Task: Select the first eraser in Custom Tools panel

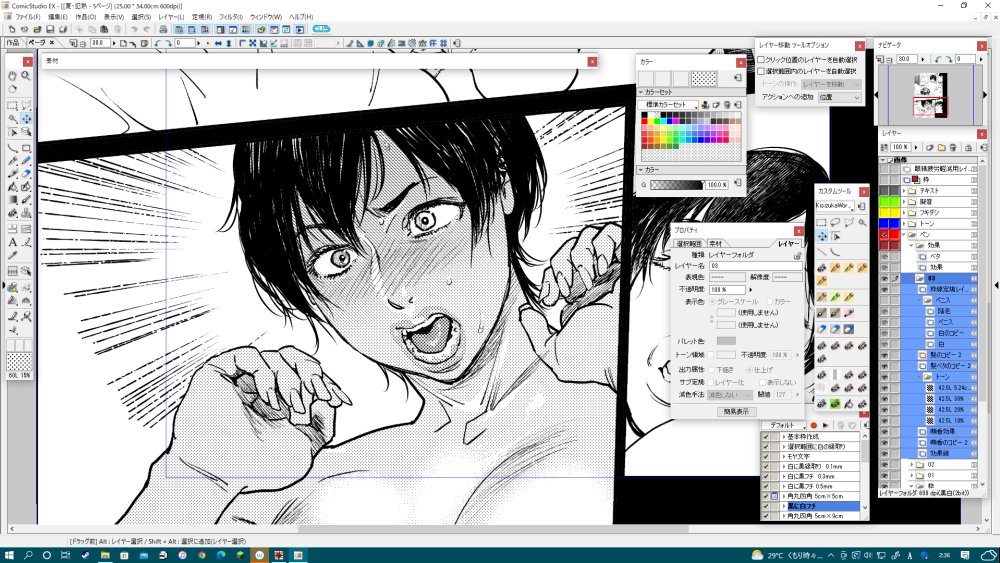Action: [x=821, y=329]
